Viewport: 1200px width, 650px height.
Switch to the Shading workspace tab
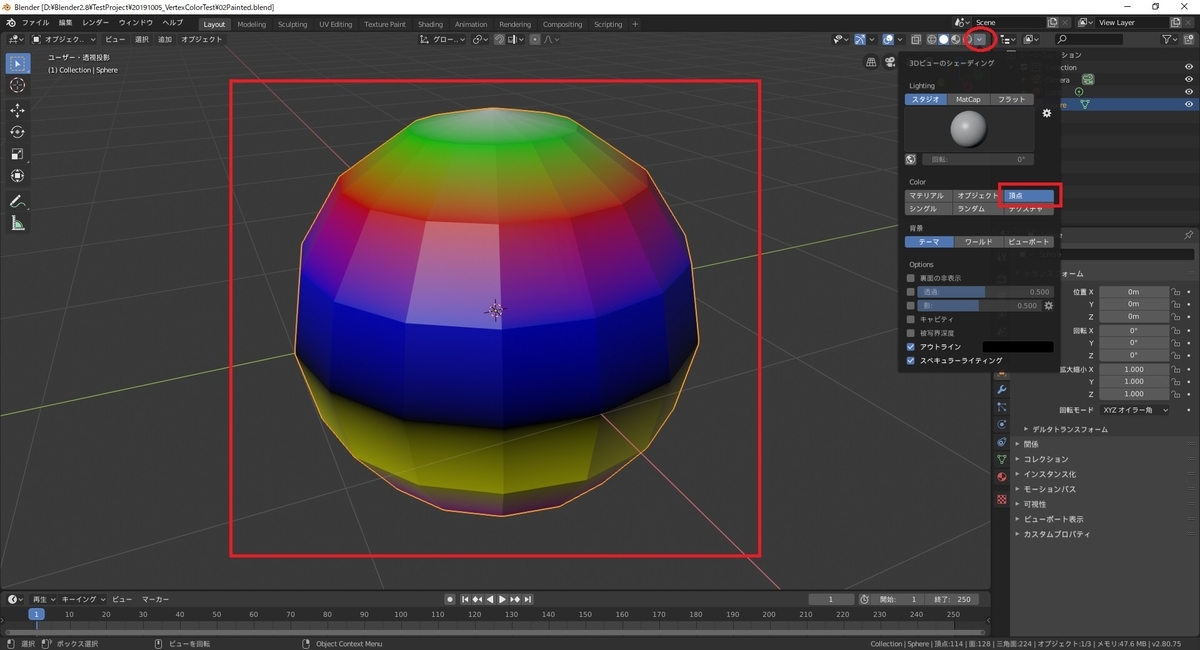430,24
